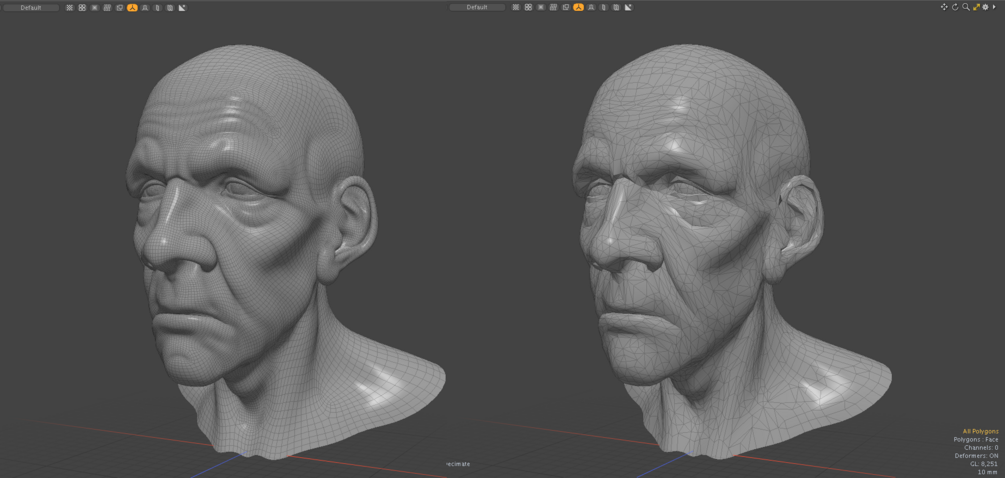1005x478 pixels.
Task: Click the zoom magnifier icon
Action: (x=966, y=7)
